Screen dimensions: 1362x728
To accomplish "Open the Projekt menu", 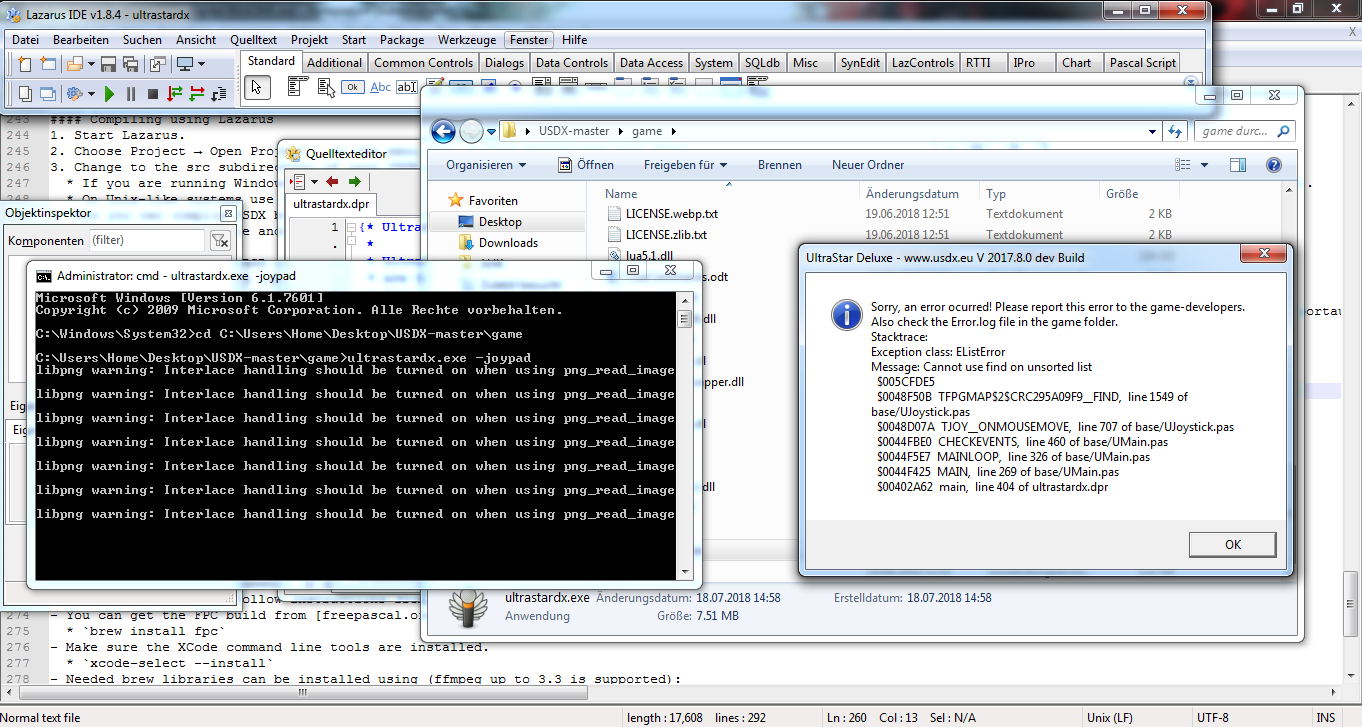I will pyautogui.click(x=309, y=40).
